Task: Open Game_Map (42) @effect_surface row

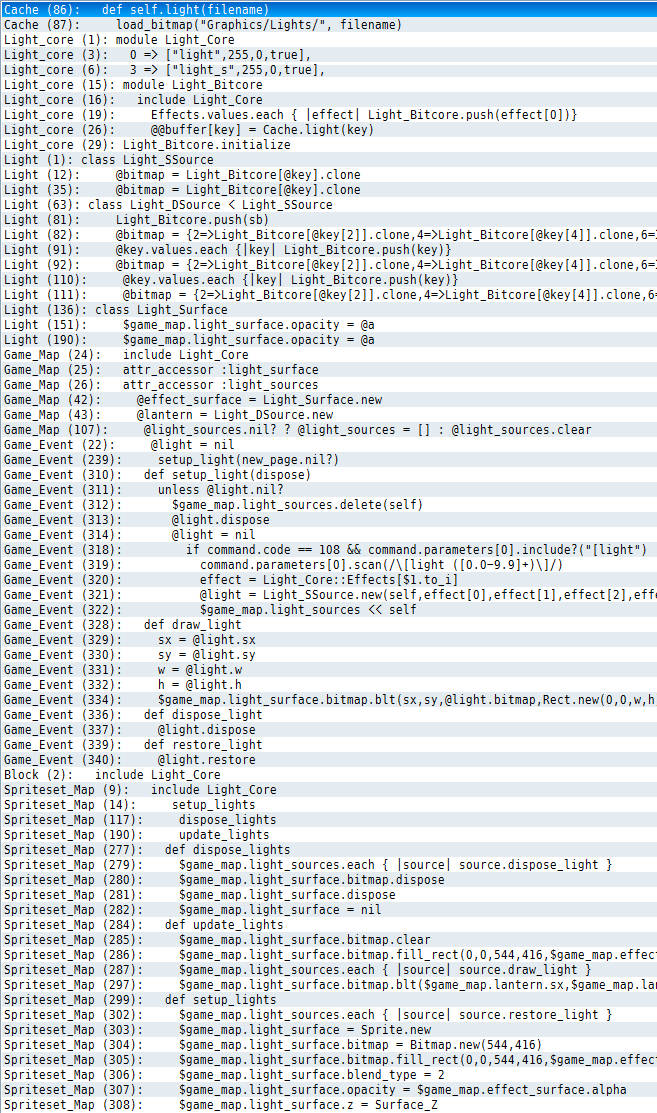Action: point(328,400)
